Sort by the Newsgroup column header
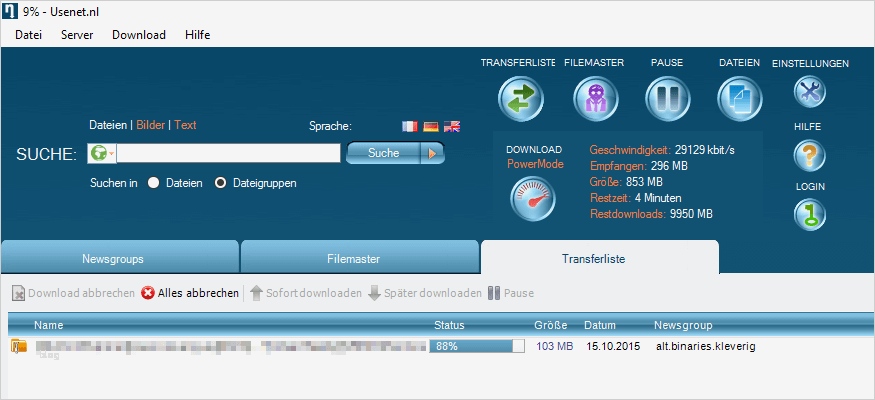The image size is (875, 400). (683, 325)
